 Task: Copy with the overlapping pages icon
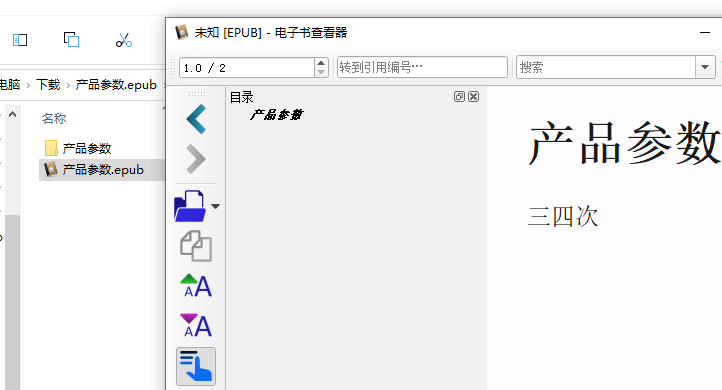click(196, 246)
